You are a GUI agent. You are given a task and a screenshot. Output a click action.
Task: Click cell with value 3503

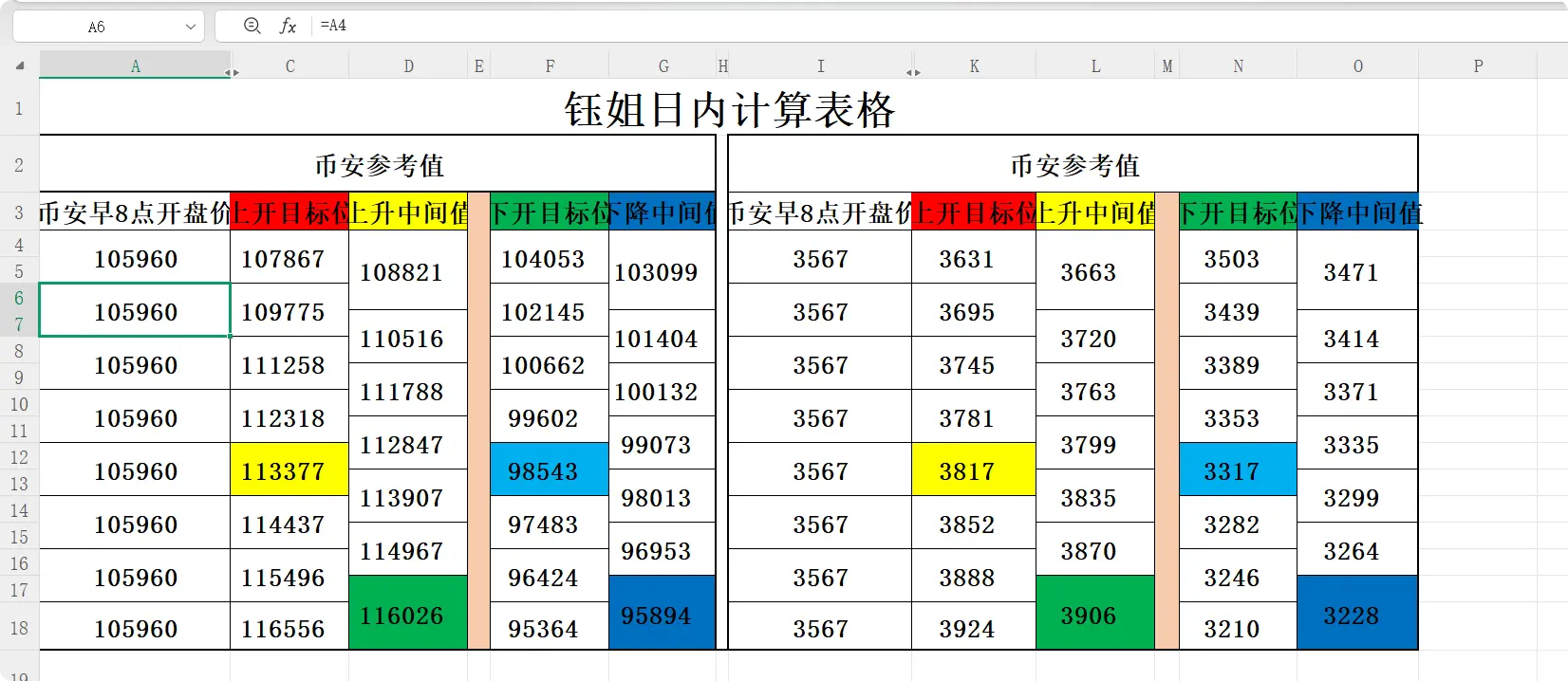(x=1238, y=257)
